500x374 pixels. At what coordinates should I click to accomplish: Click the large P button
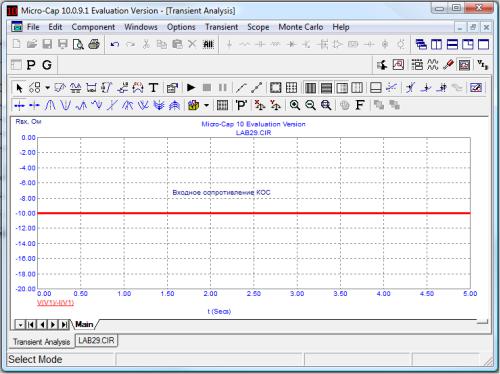pos(31,65)
